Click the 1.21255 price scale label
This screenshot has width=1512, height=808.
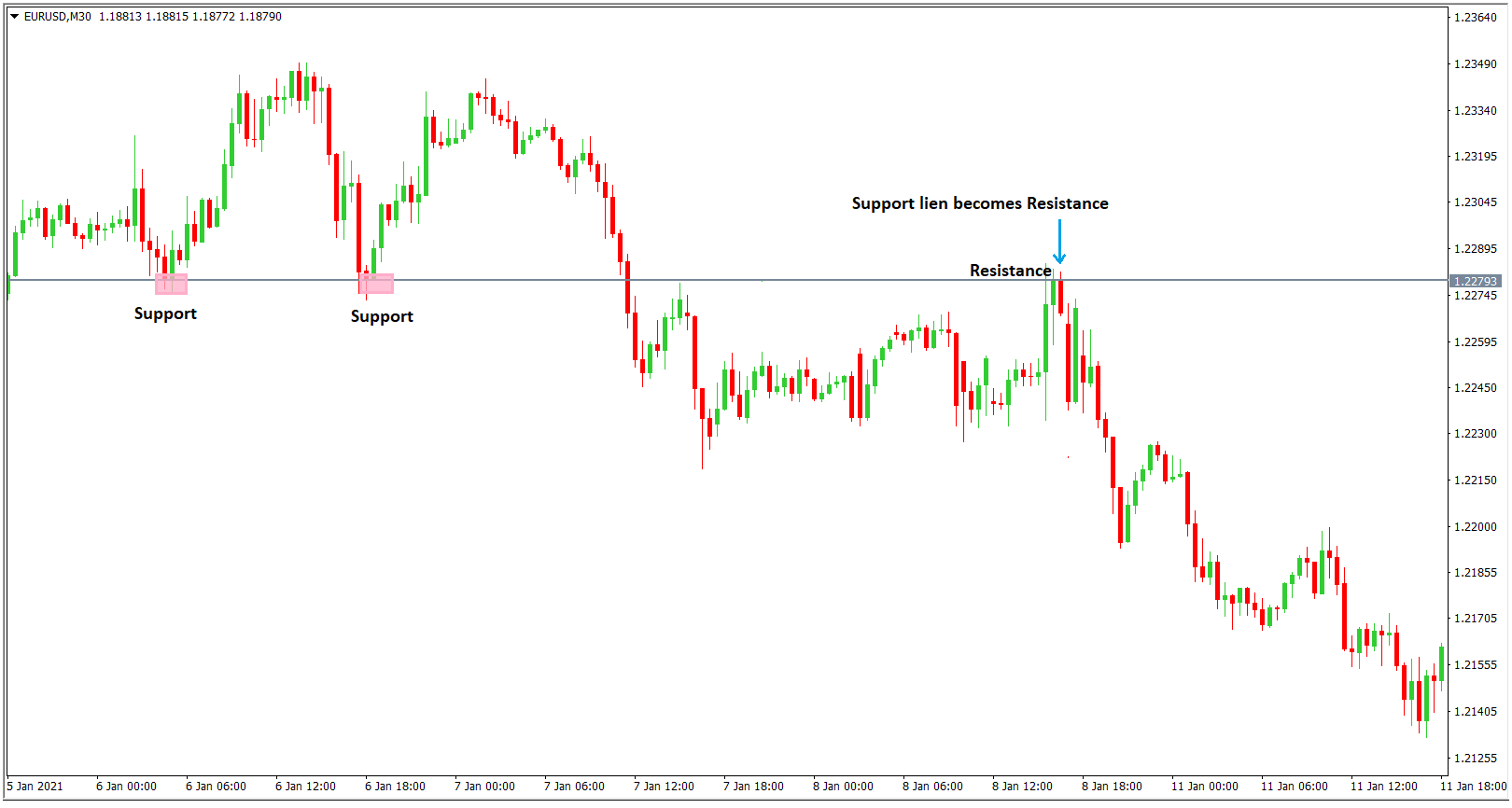click(1476, 758)
